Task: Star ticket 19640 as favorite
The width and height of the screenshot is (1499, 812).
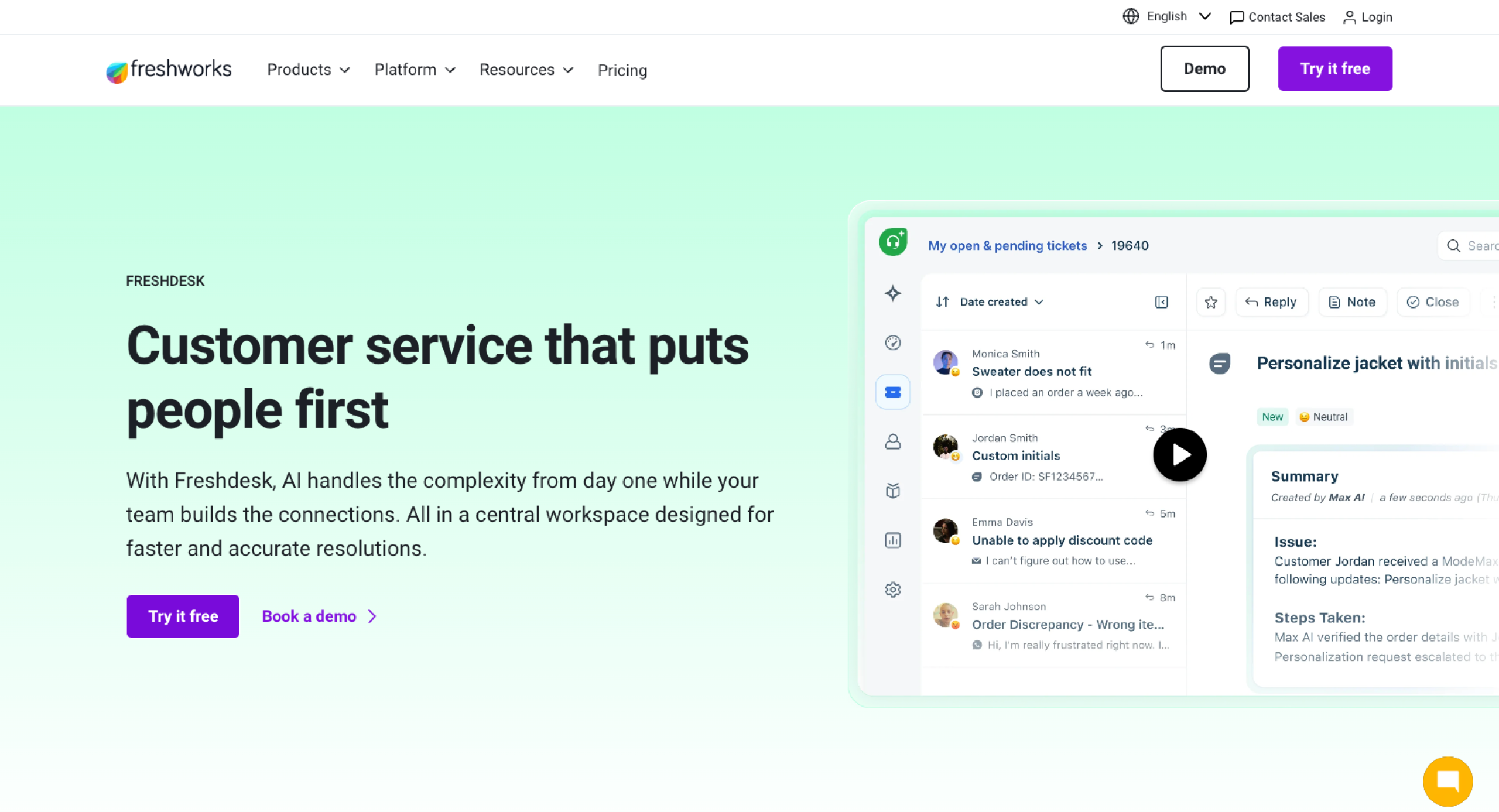Action: coord(1211,302)
